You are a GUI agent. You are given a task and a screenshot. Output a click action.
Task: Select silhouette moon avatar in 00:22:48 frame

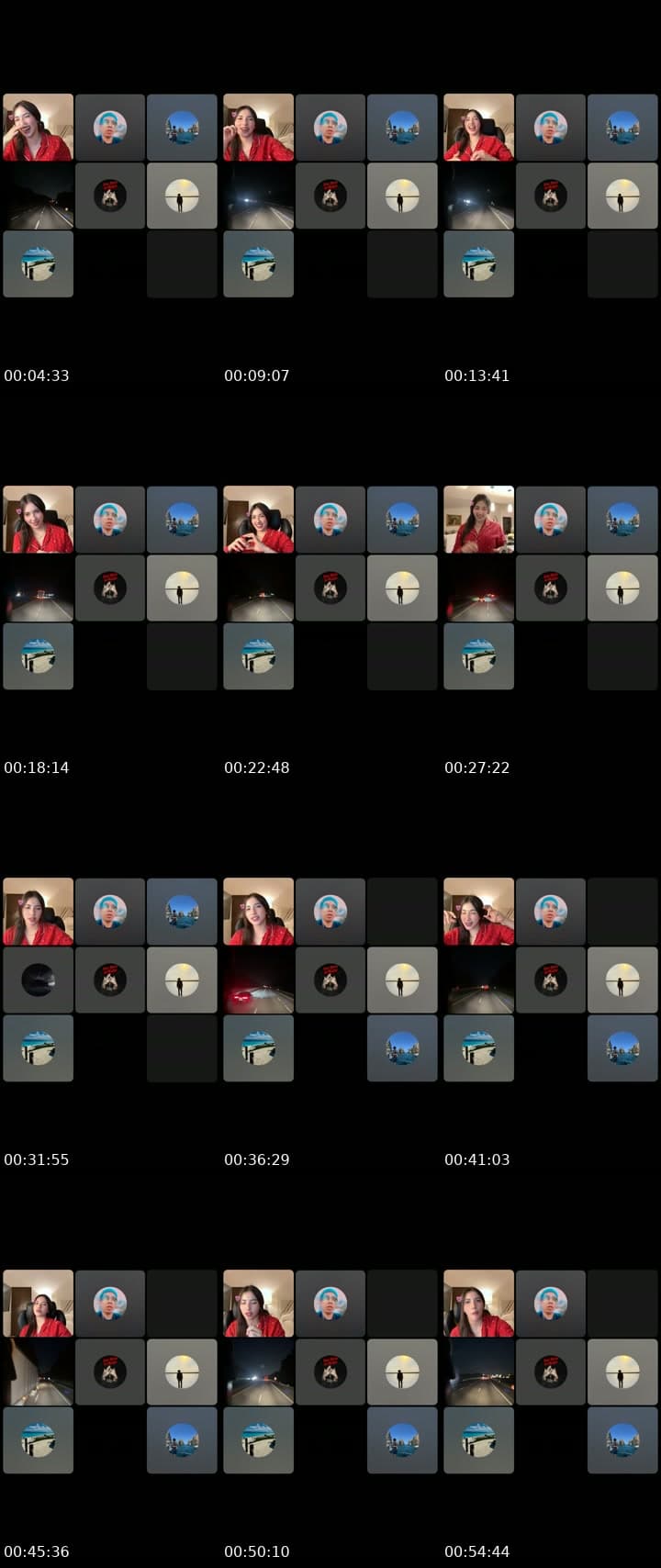[x=402, y=588]
